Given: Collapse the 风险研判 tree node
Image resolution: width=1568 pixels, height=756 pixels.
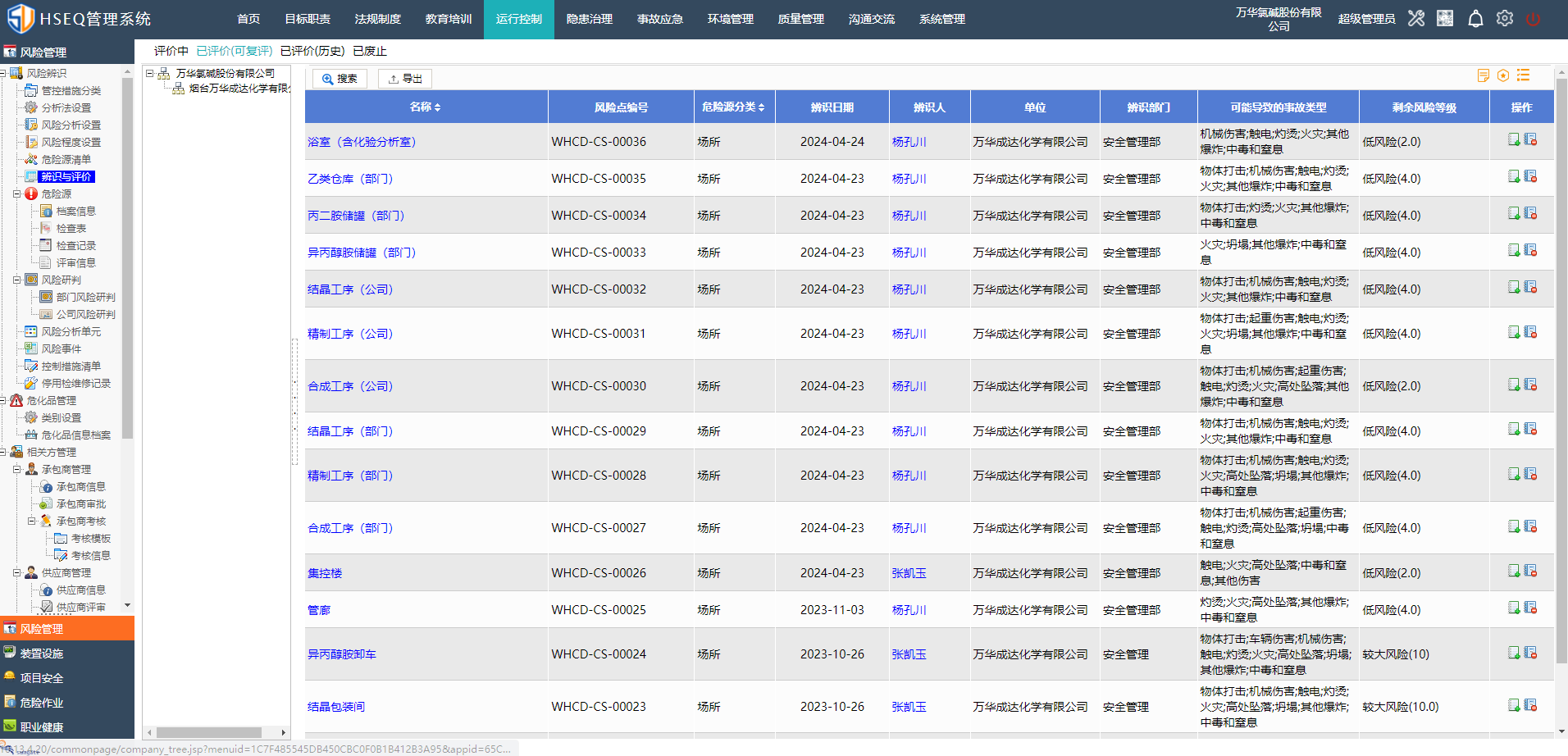Looking at the screenshot, I should coord(16,280).
